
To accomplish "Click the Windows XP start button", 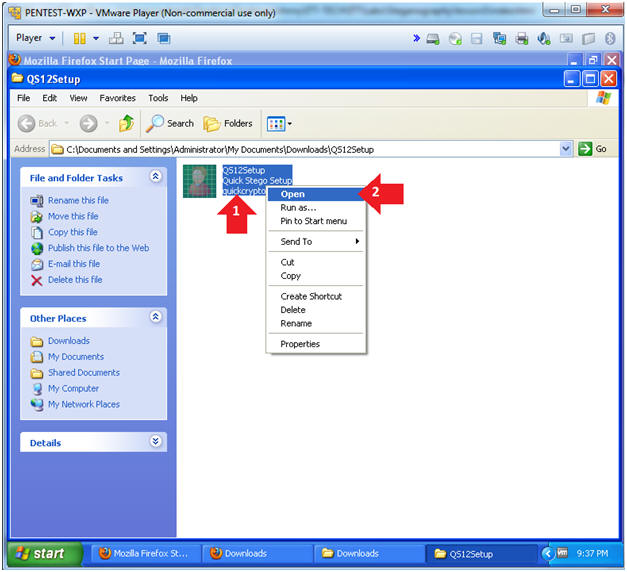I will (45, 554).
